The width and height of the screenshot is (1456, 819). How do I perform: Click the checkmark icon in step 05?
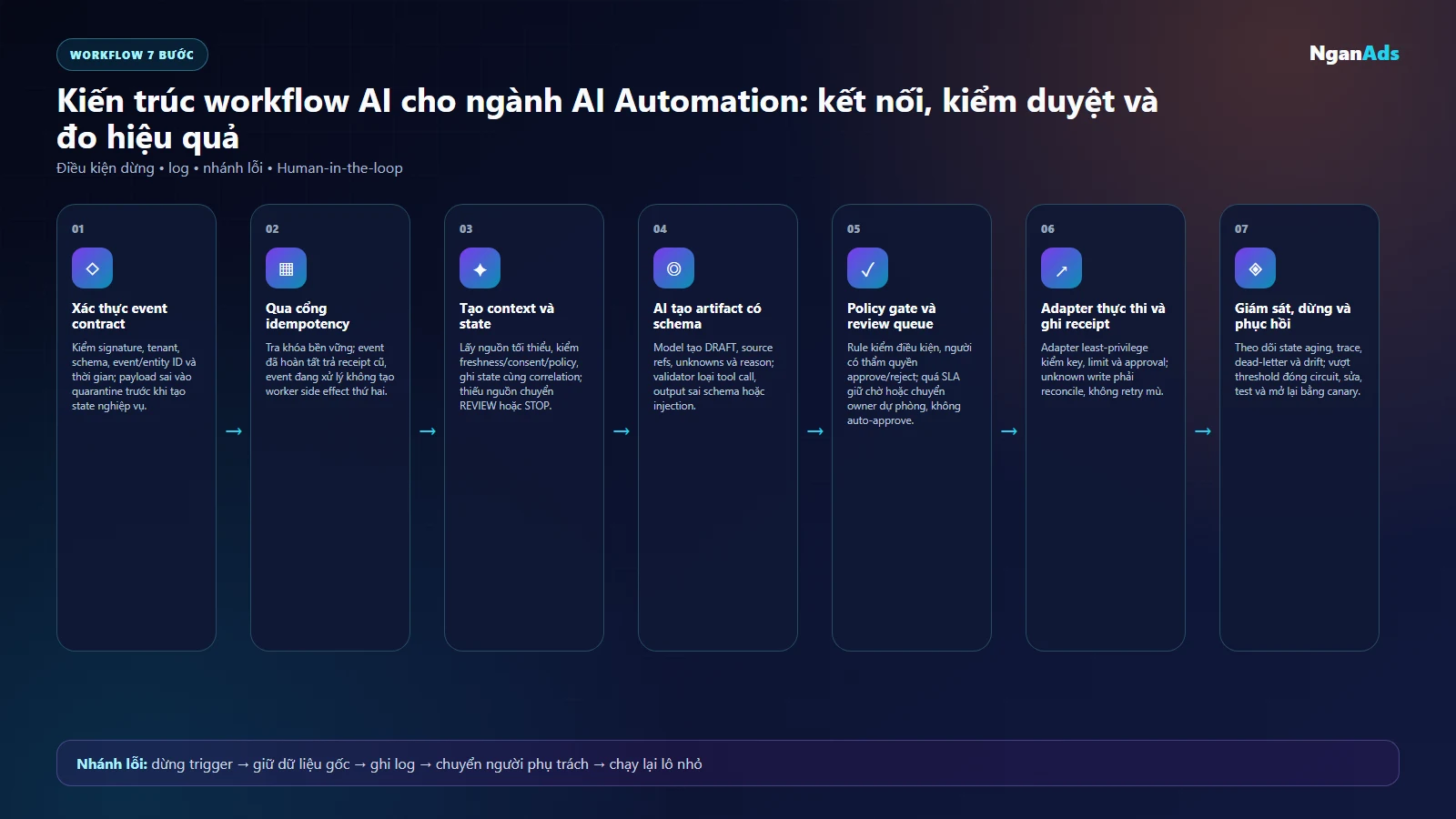pyautogui.click(x=867, y=268)
